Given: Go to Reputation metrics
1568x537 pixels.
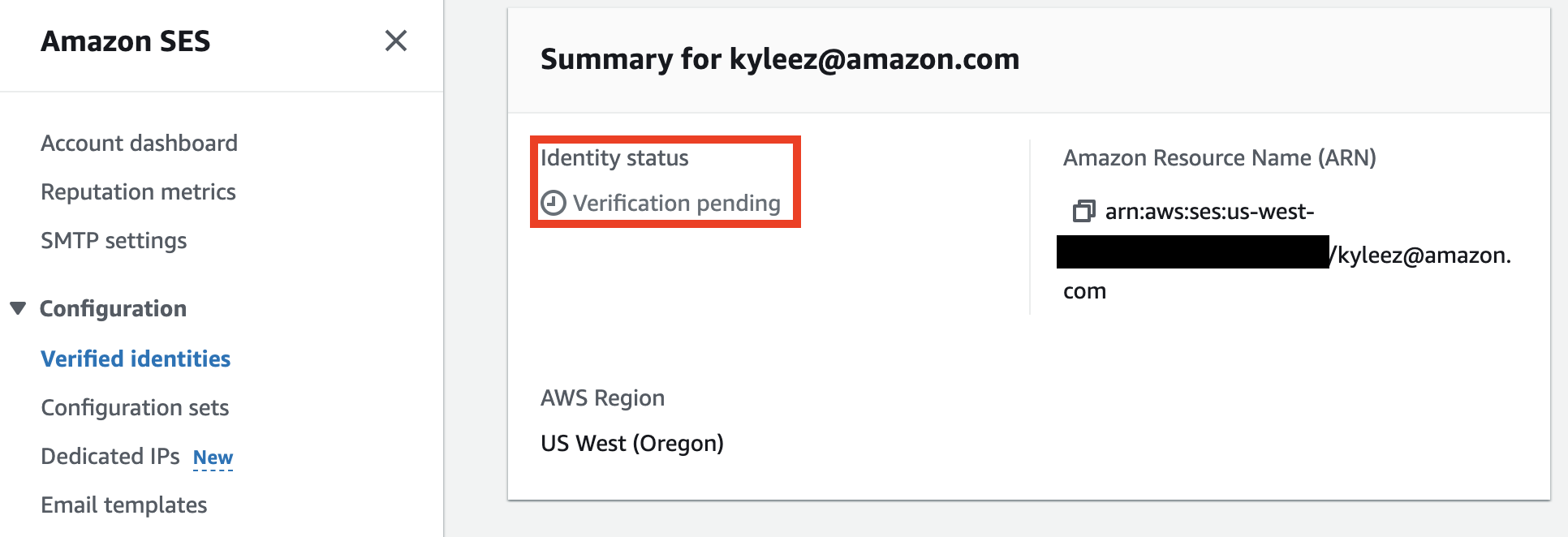Looking at the screenshot, I should point(138,192).
